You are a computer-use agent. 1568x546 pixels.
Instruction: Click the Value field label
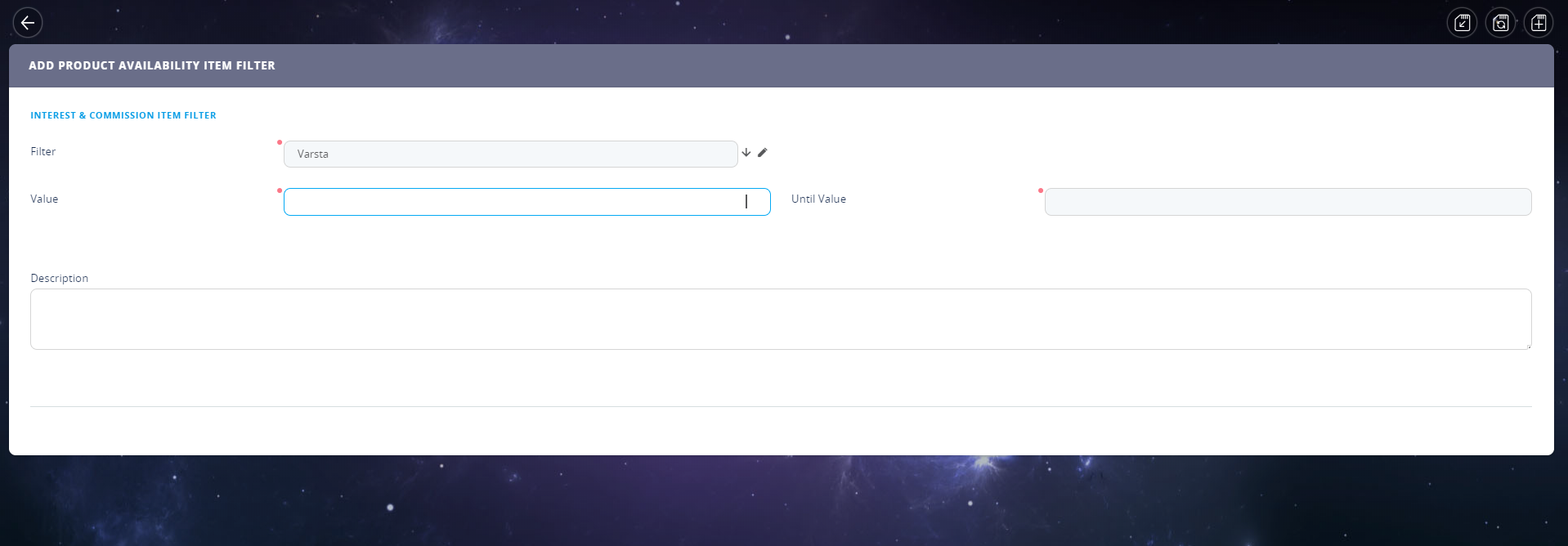pyautogui.click(x=44, y=199)
